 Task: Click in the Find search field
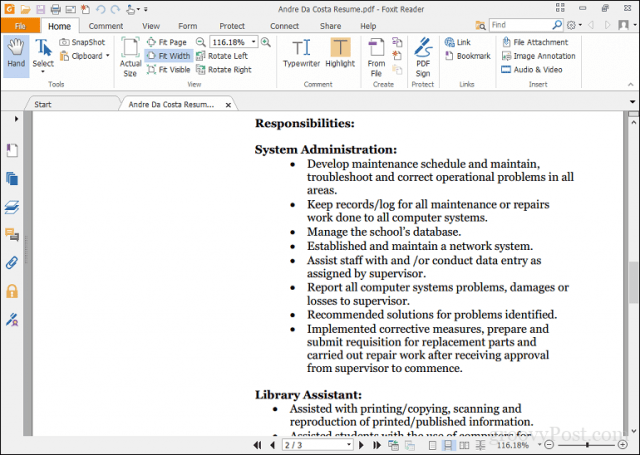coord(521,25)
